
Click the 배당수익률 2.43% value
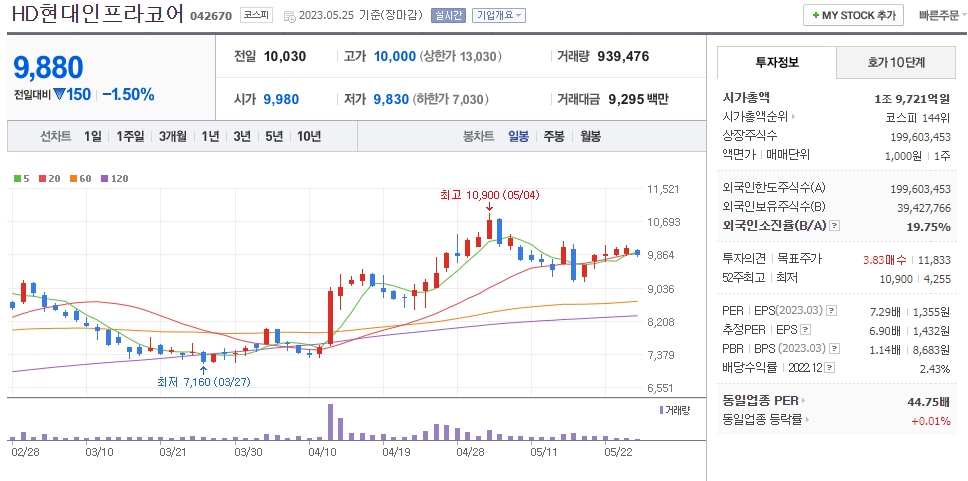pos(934,369)
